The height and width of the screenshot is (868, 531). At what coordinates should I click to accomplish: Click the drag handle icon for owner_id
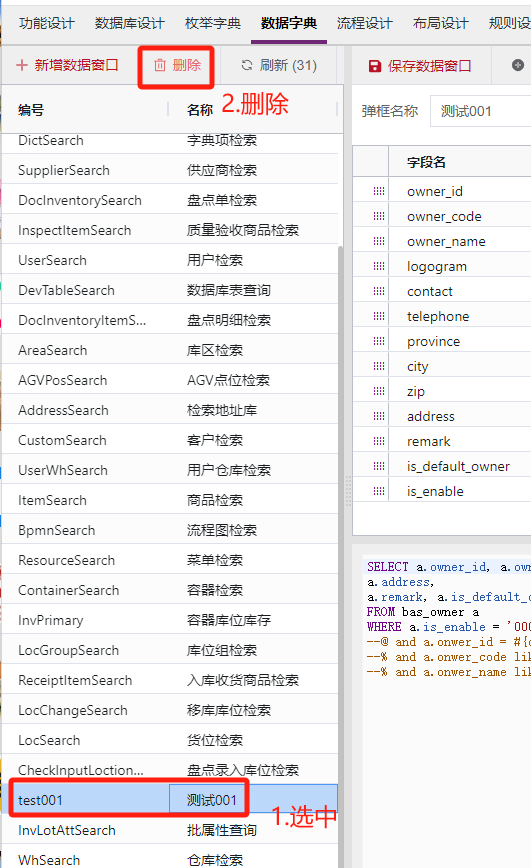tap(379, 191)
